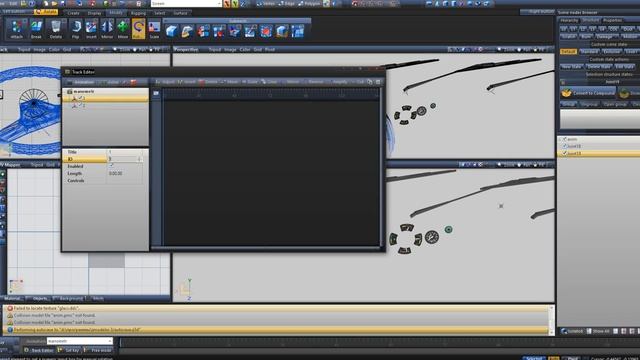Screen dimensions: 640x360
Task: Click Convert to Compound button
Action: (588, 93)
